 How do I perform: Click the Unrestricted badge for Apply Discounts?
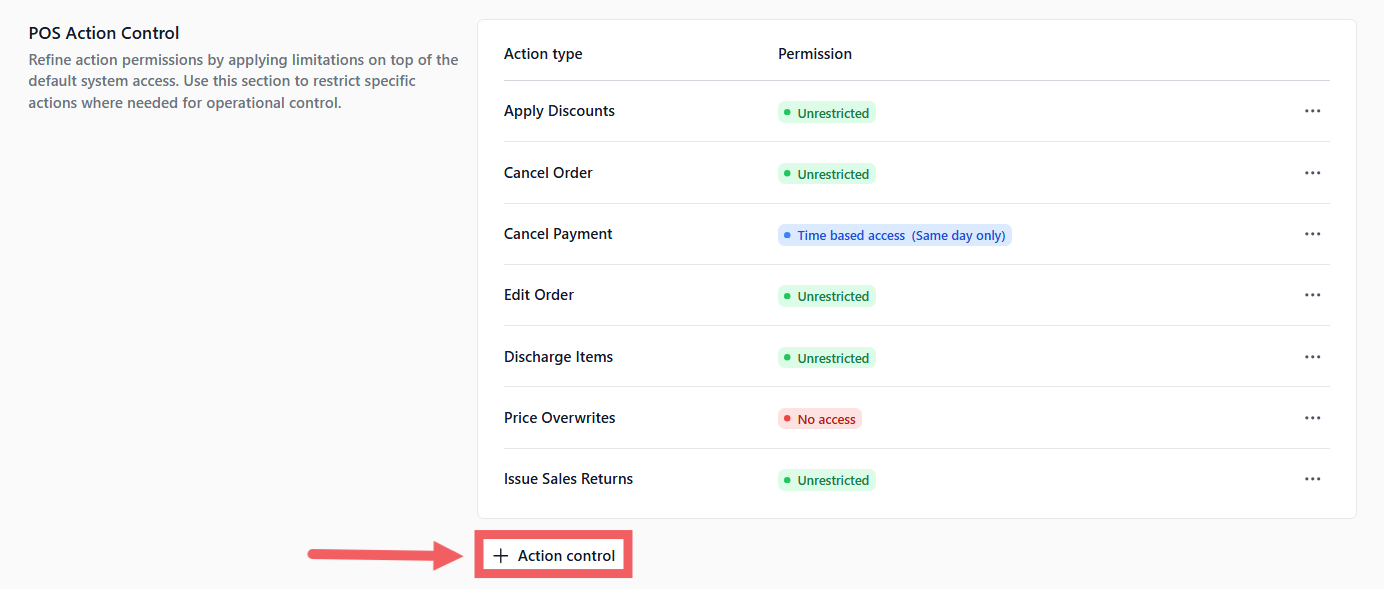[826, 113]
